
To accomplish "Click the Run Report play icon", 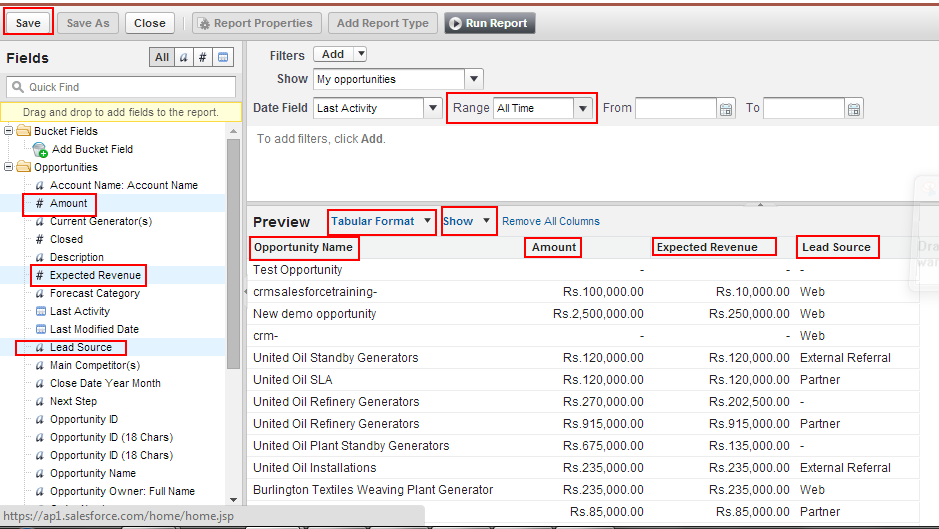I will (454, 23).
